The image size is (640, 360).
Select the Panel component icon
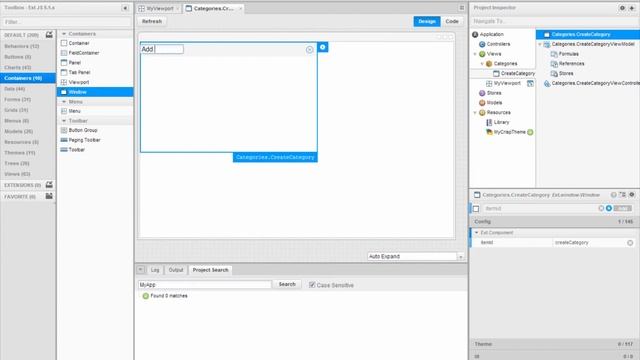pyautogui.click(x=64, y=62)
